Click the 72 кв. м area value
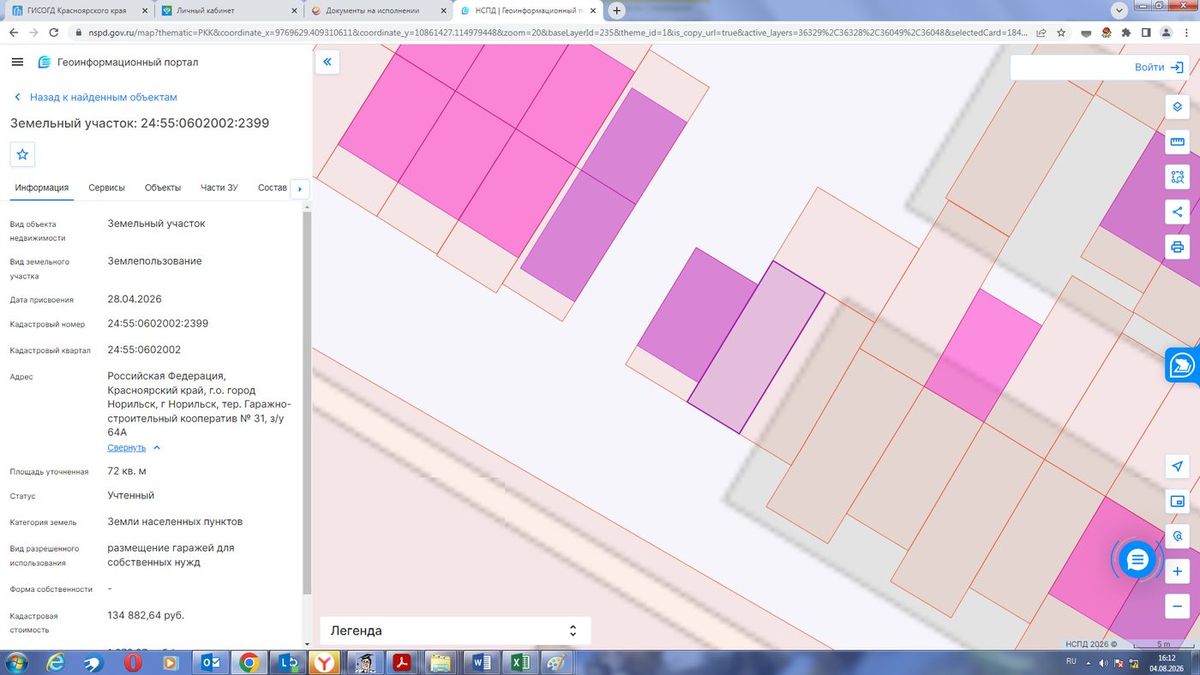Viewport: 1200px width, 675px height. tap(127, 471)
